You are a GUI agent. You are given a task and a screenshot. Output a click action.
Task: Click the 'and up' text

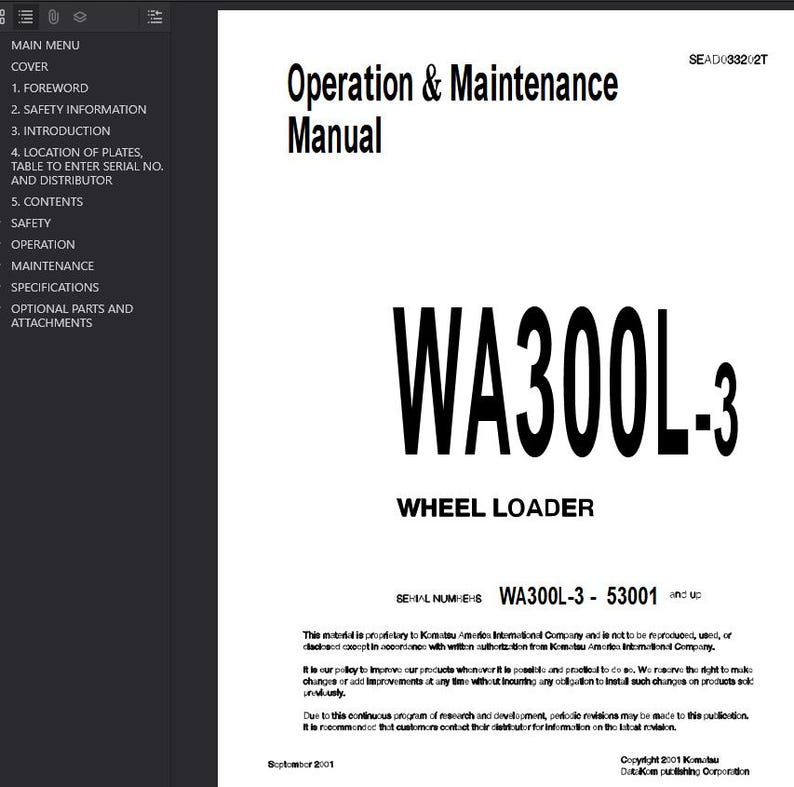685,595
